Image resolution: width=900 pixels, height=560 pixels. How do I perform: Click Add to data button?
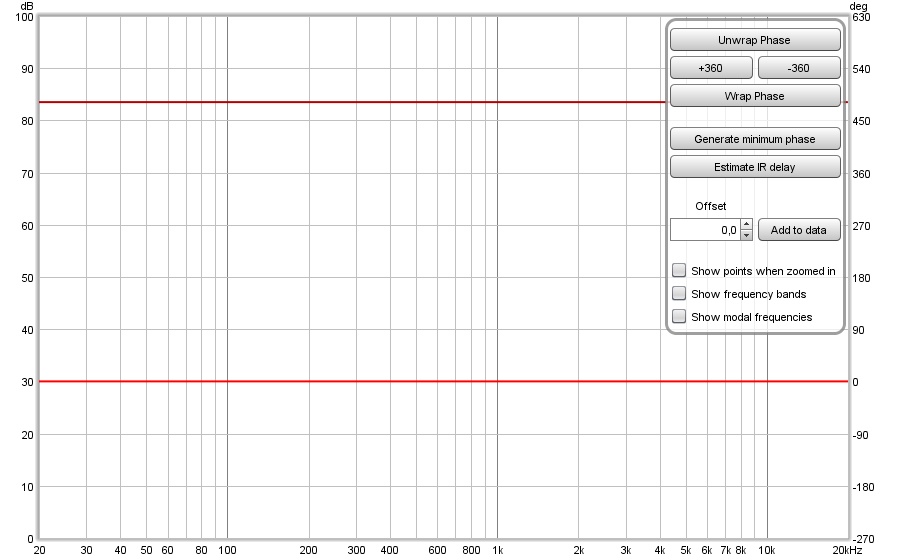[799, 230]
